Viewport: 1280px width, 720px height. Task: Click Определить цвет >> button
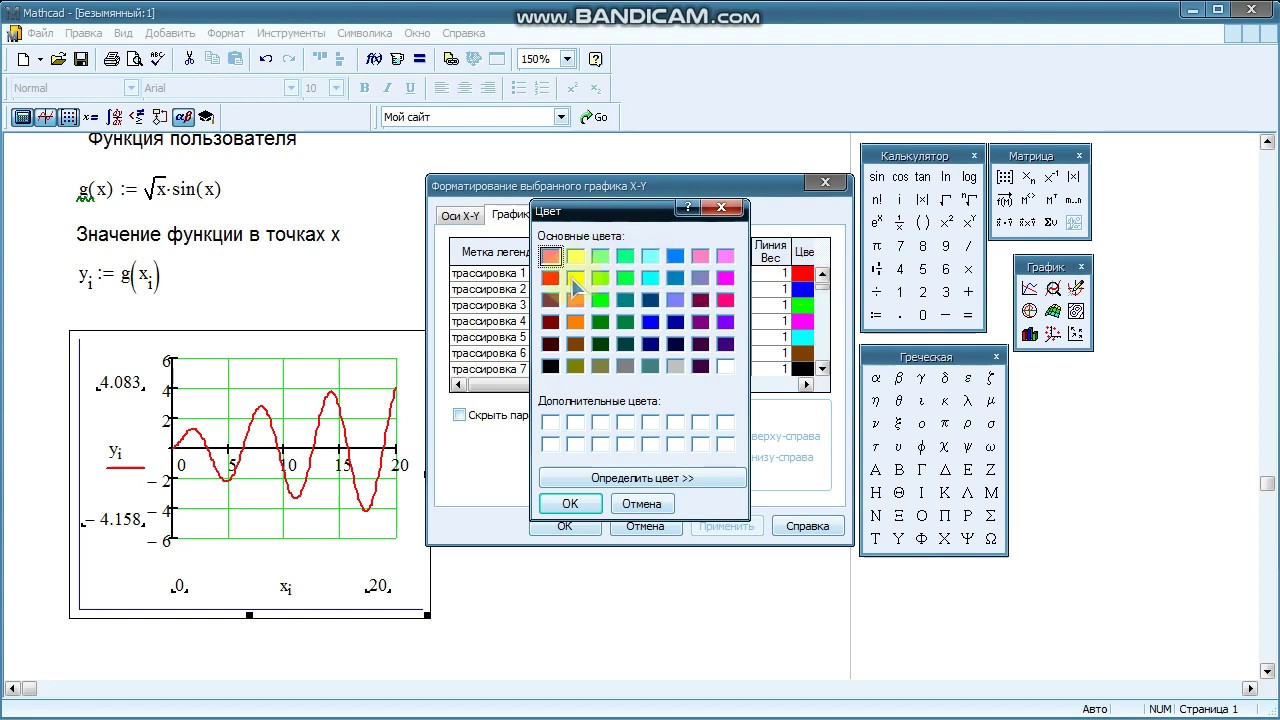[x=642, y=478]
